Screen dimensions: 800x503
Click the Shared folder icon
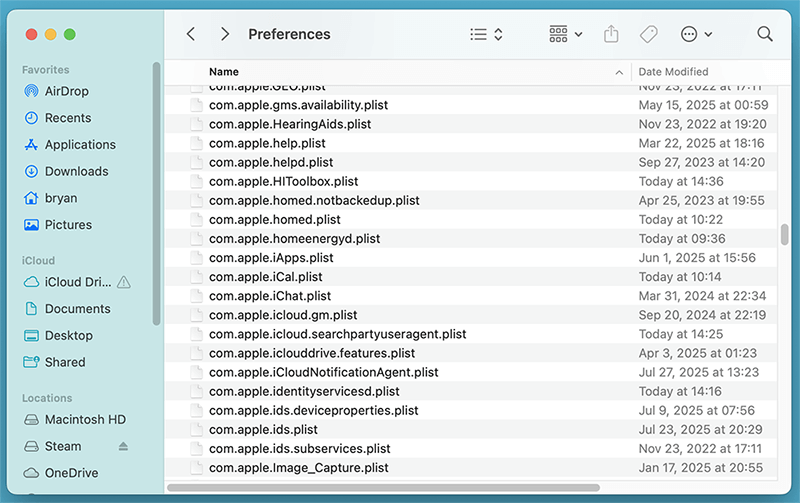[31, 362]
